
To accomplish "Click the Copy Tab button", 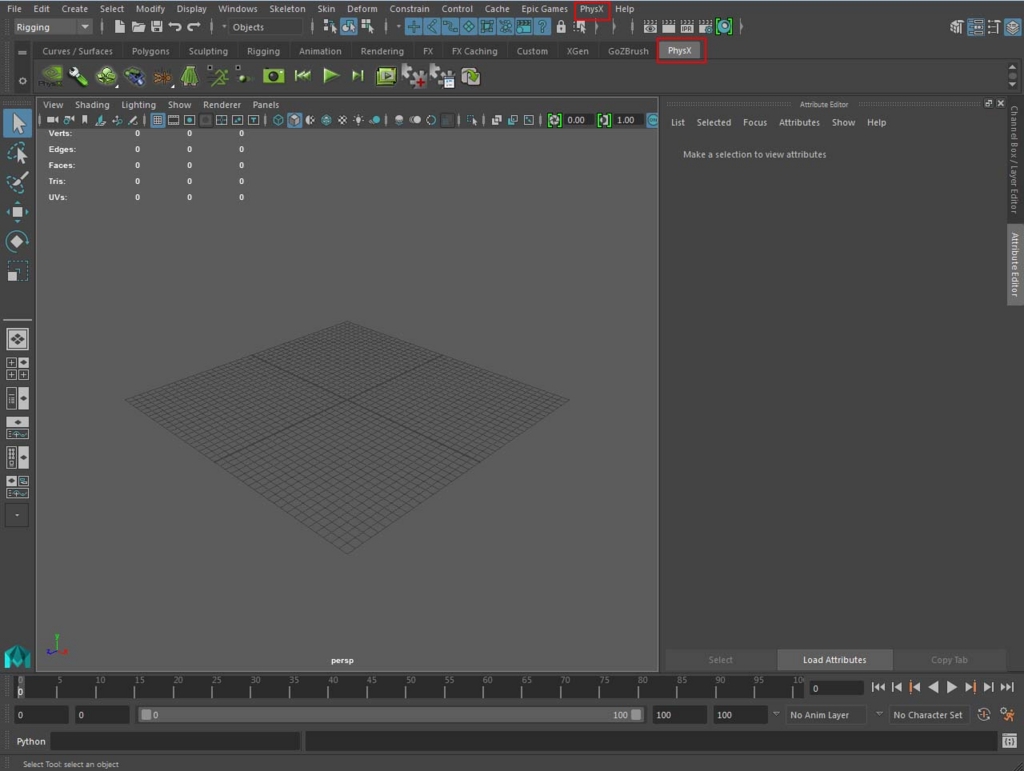I will 950,660.
